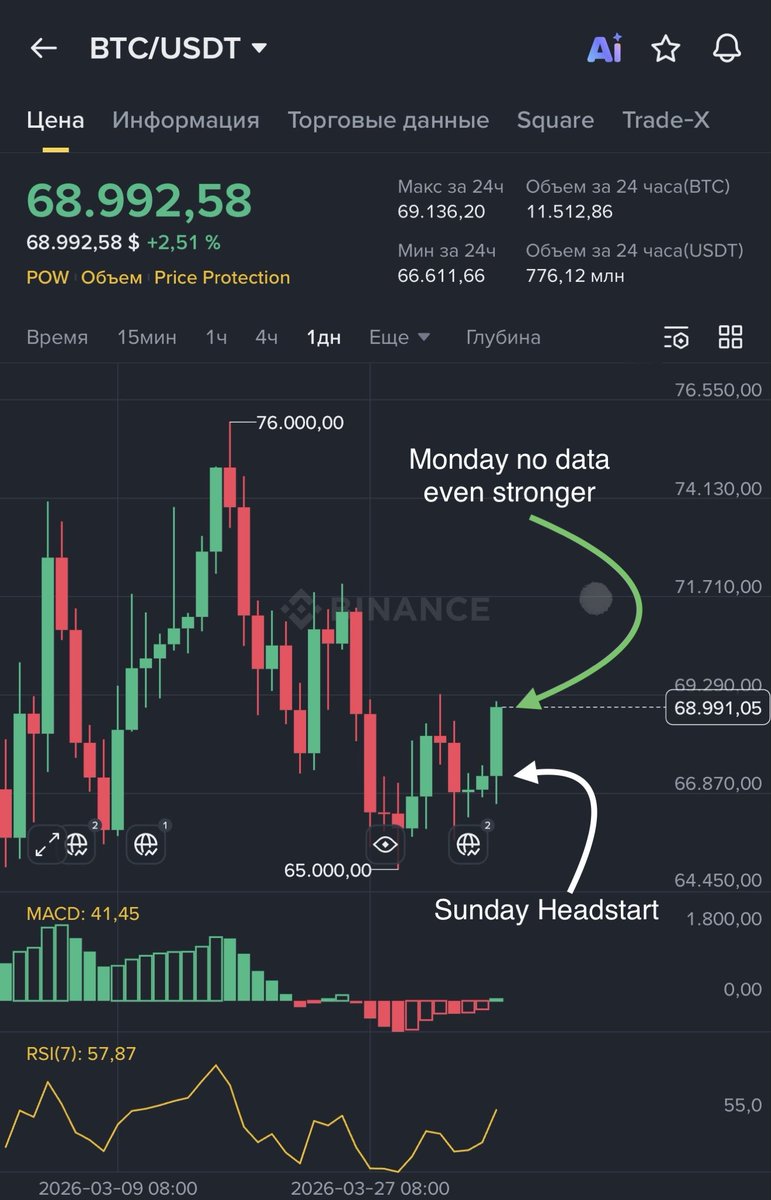
Task: Toggle the eye visibility icon on chart
Action: click(385, 844)
